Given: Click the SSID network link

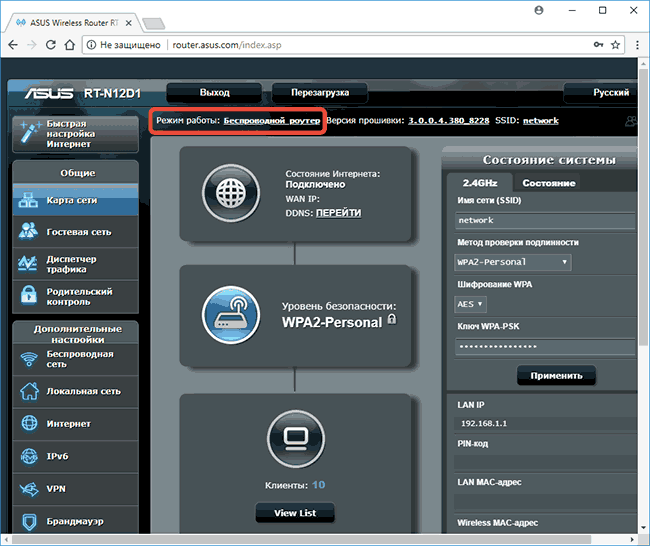Looking at the screenshot, I should click(541, 121).
